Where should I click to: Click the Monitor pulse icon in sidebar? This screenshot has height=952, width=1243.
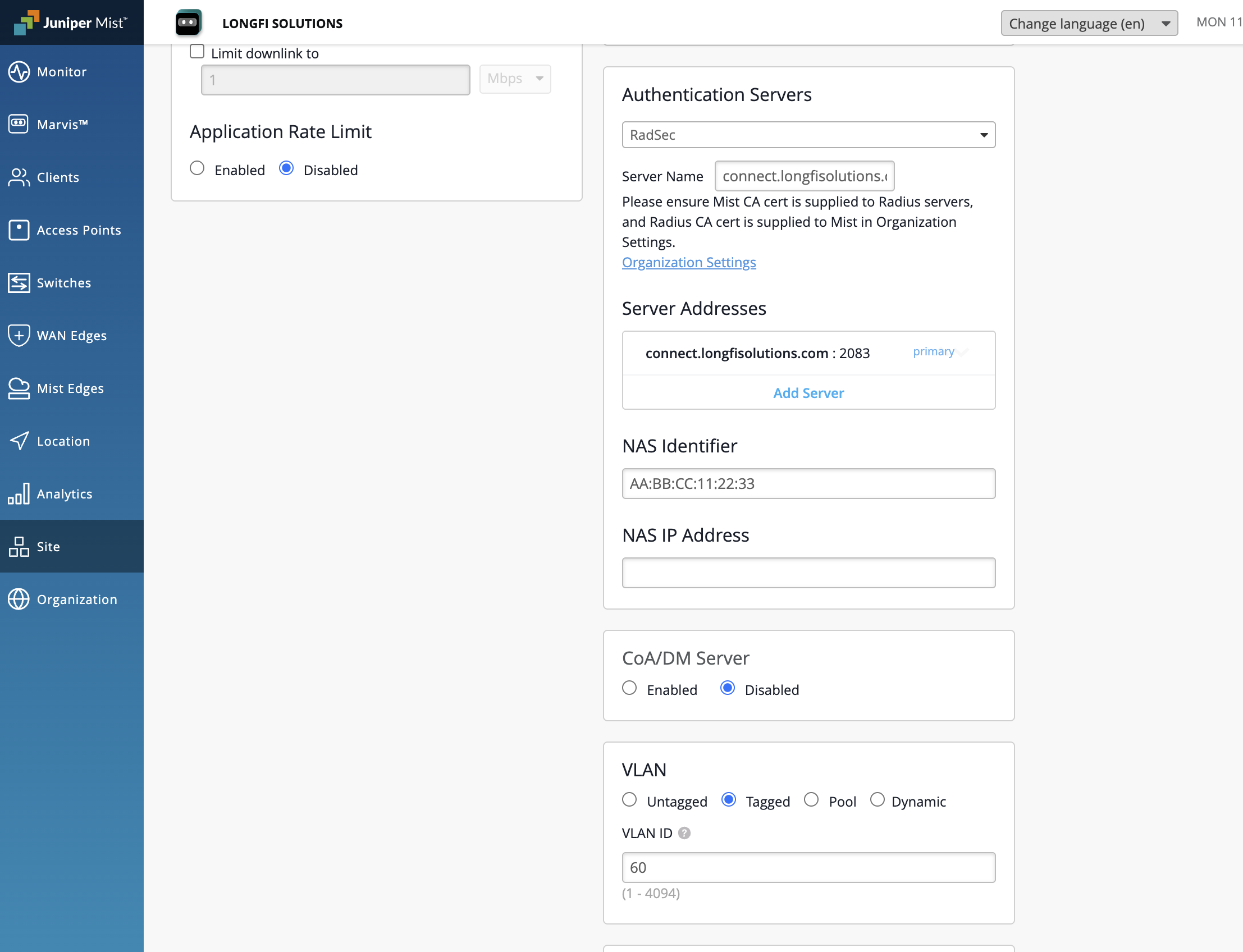coord(19,72)
